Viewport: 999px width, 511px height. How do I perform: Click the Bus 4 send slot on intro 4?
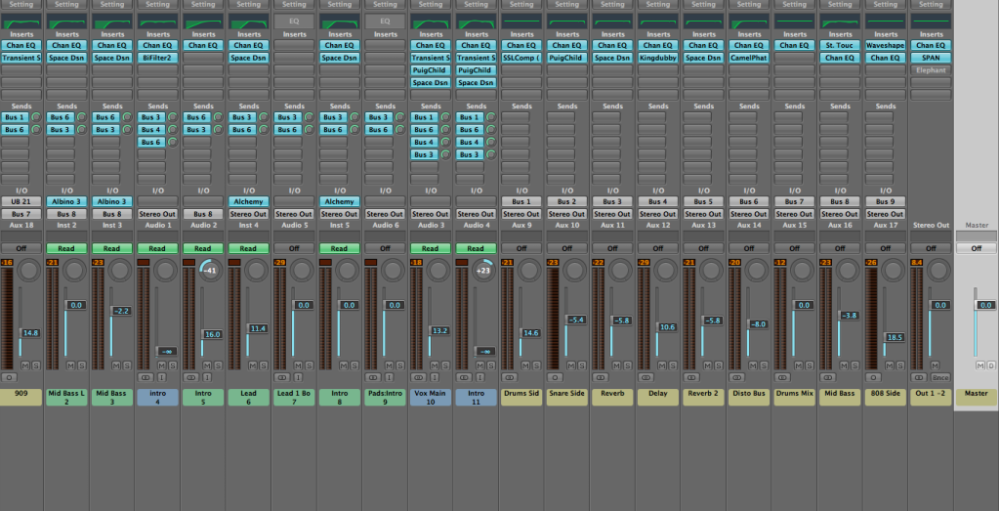pos(152,130)
